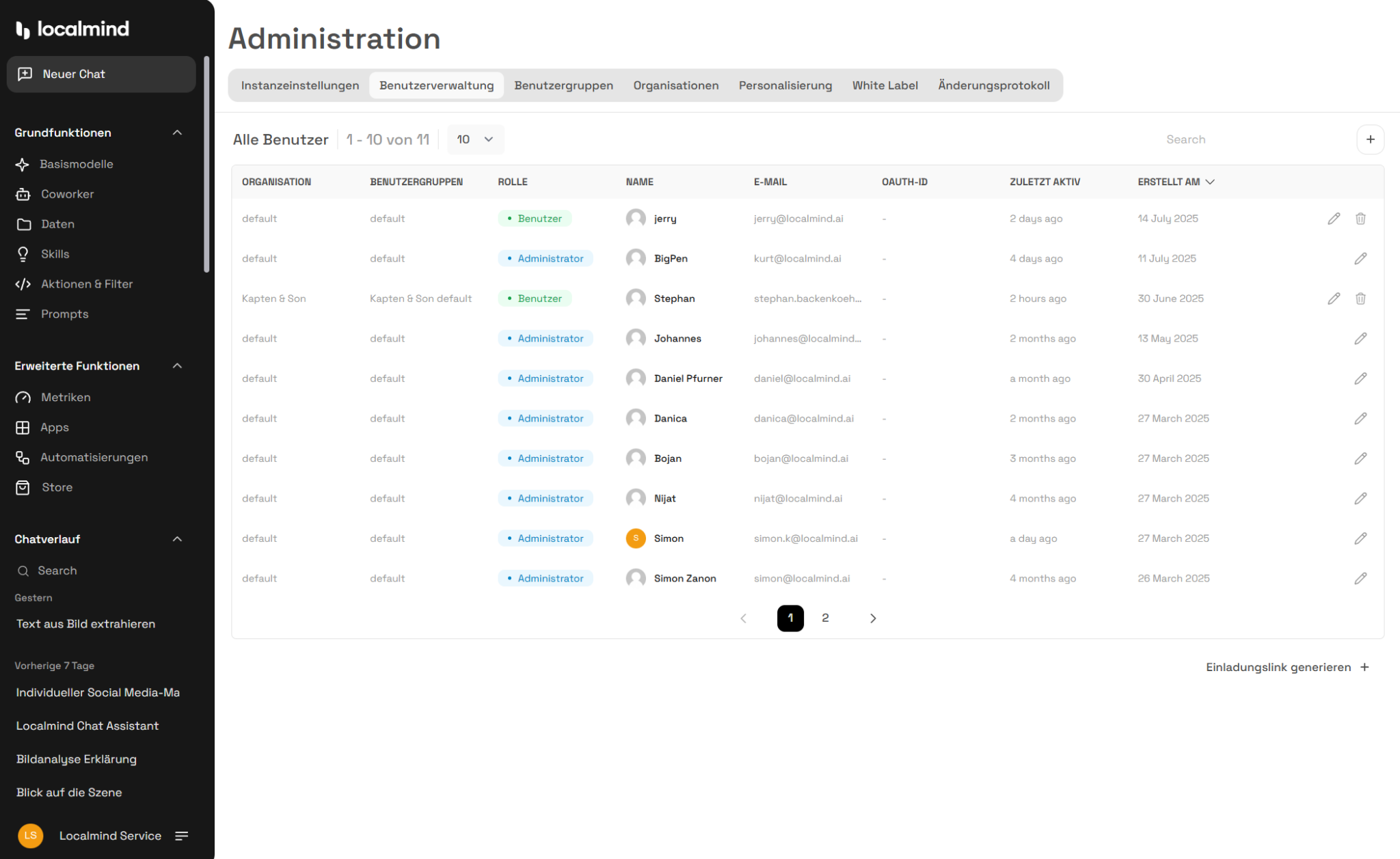Open Coworker from the sidebar
Viewport: 1400px width, 859px height.
[67, 194]
